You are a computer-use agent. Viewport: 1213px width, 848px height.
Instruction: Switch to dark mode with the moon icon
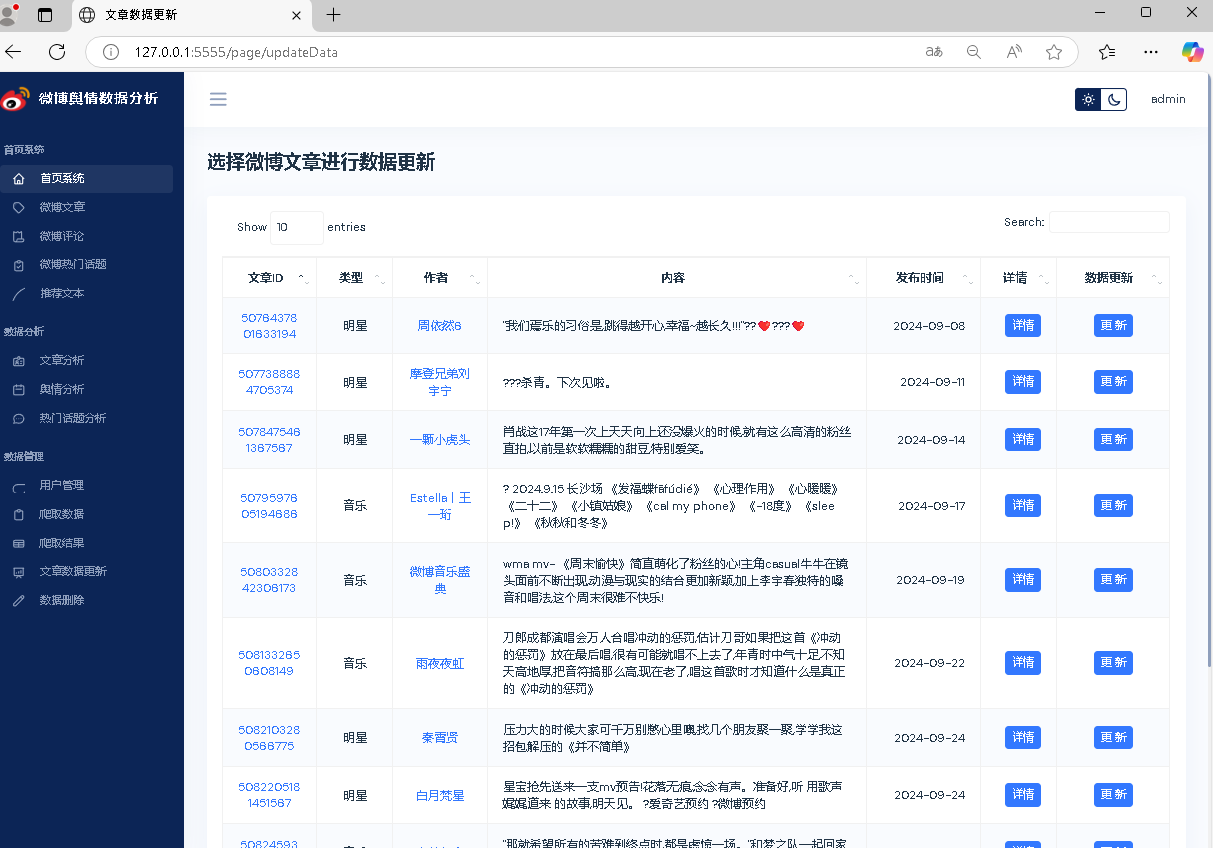[x=1114, y=99]
